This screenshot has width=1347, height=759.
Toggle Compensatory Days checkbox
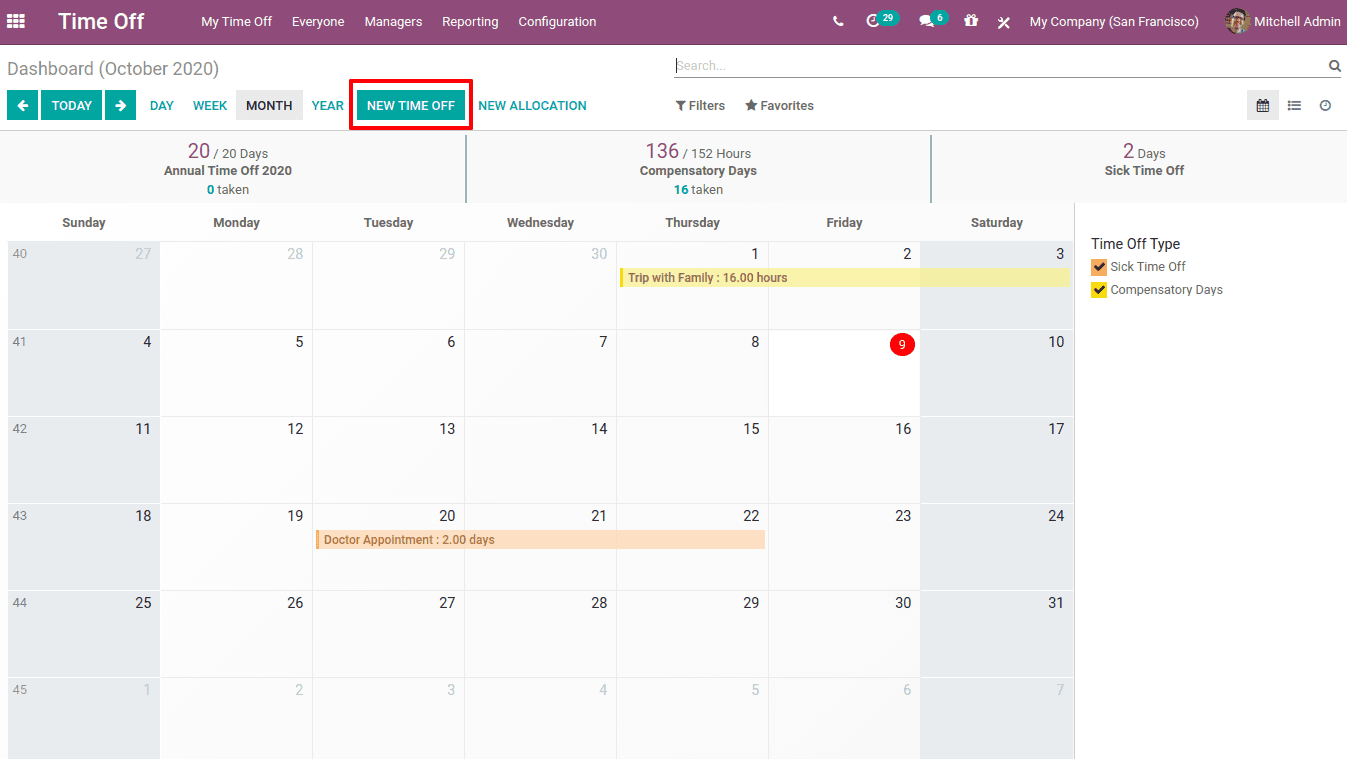pos(1099,290)
